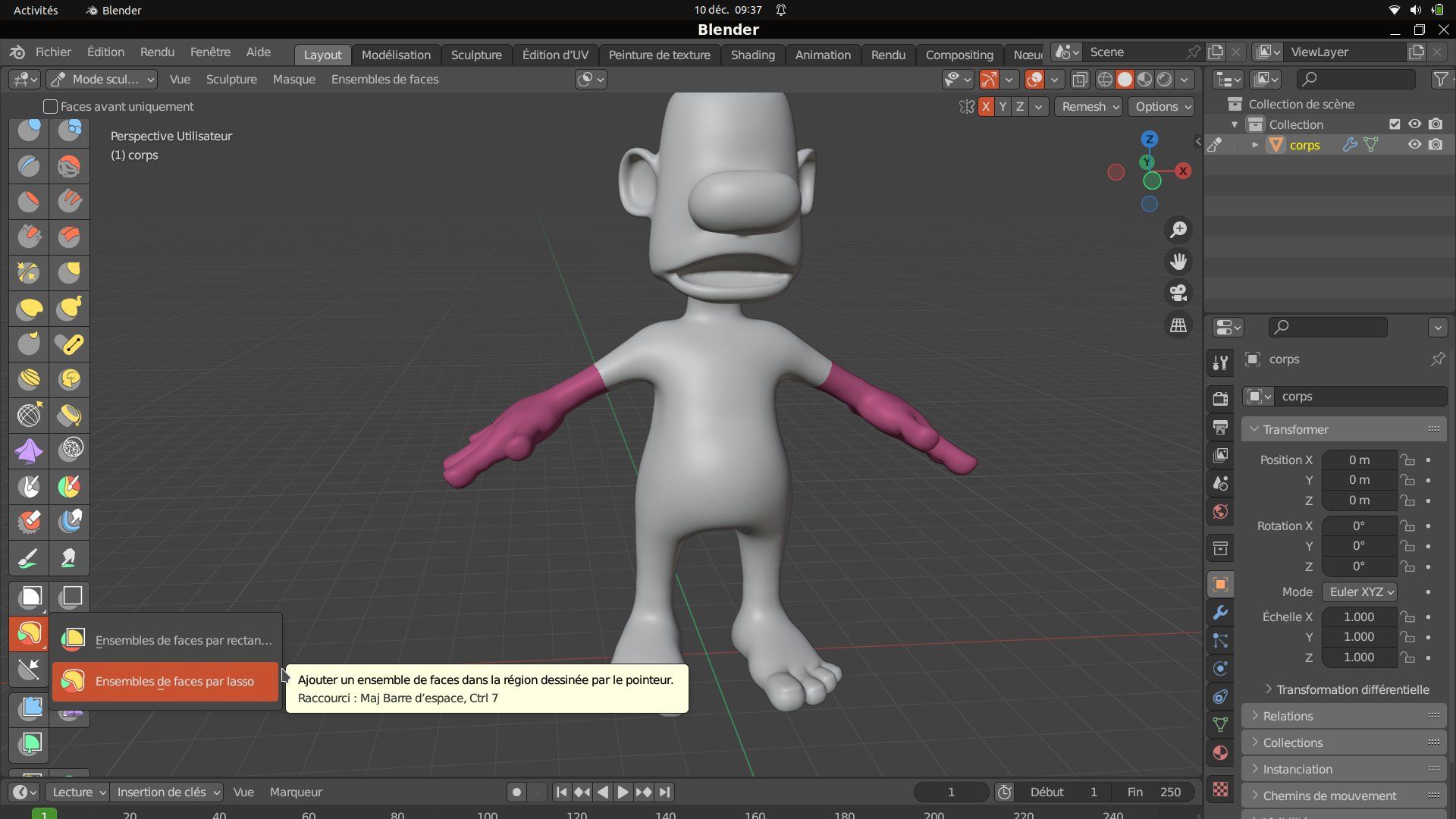Screen dimensions: 1456x819
Task: Open the Remesh dropdown
Action: (1088, 107)
